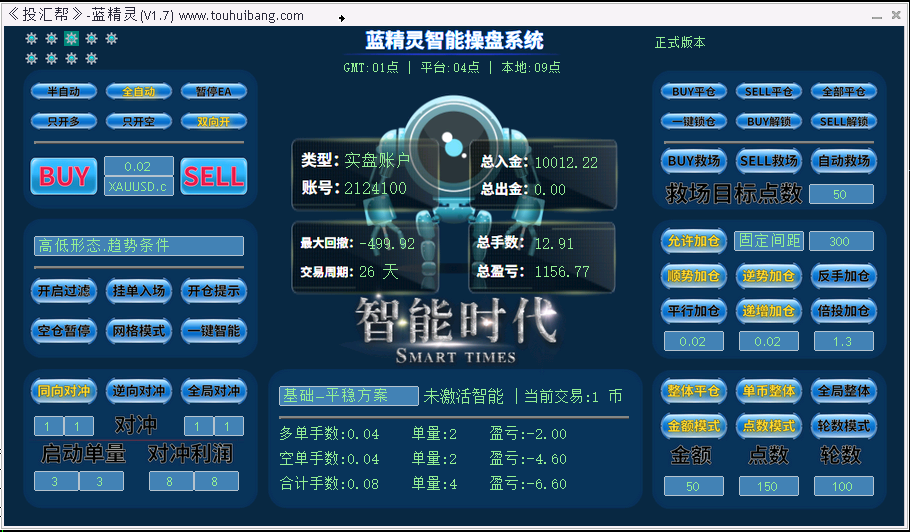Open the 高低形态.趋势条件 selector

[x=139, y=246]
